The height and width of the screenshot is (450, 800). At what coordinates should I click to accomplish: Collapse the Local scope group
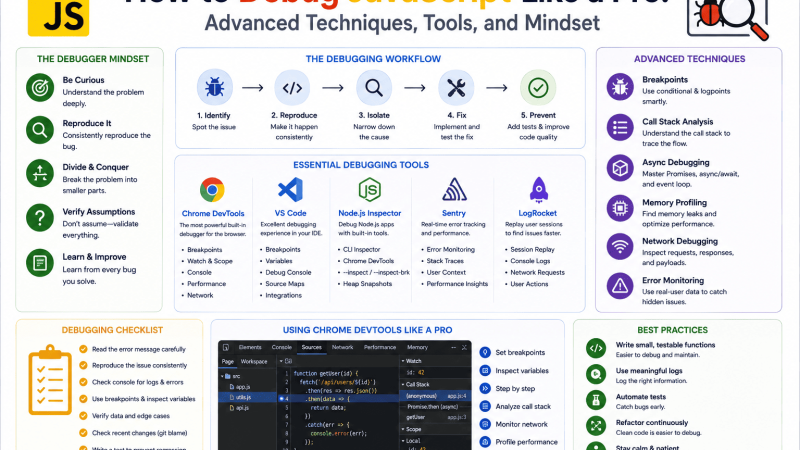(x=403, y=440)
